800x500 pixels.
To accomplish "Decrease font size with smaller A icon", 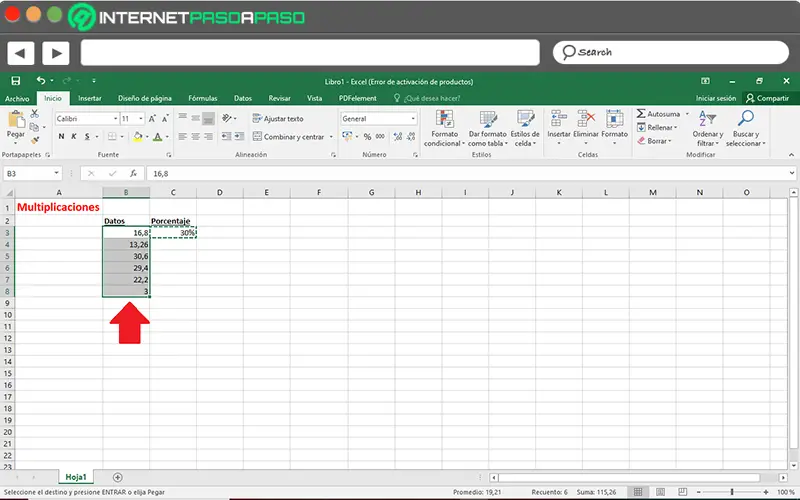I will click(x=165, y=118).
